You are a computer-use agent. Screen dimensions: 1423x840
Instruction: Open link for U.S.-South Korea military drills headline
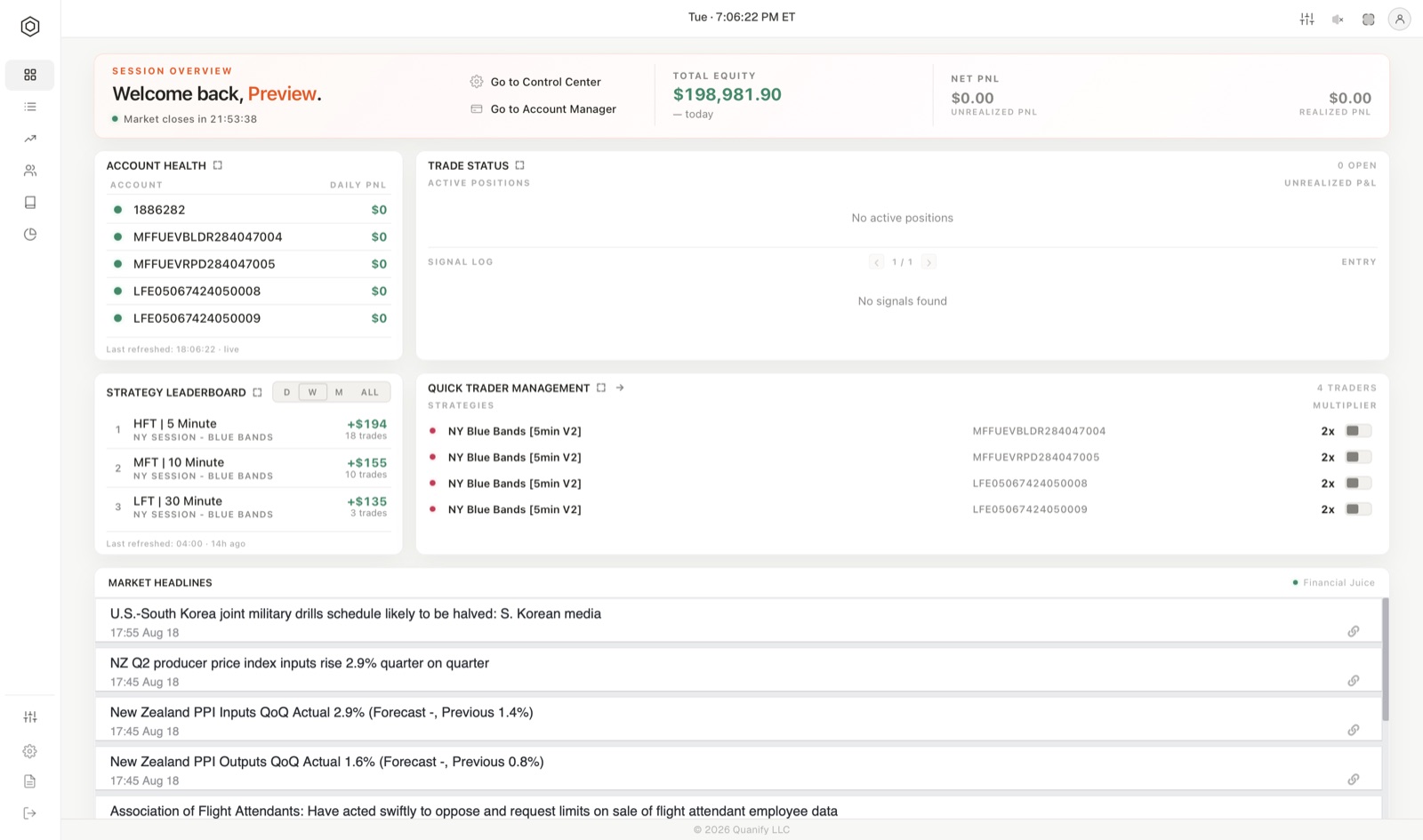(x=1354, y=631)
